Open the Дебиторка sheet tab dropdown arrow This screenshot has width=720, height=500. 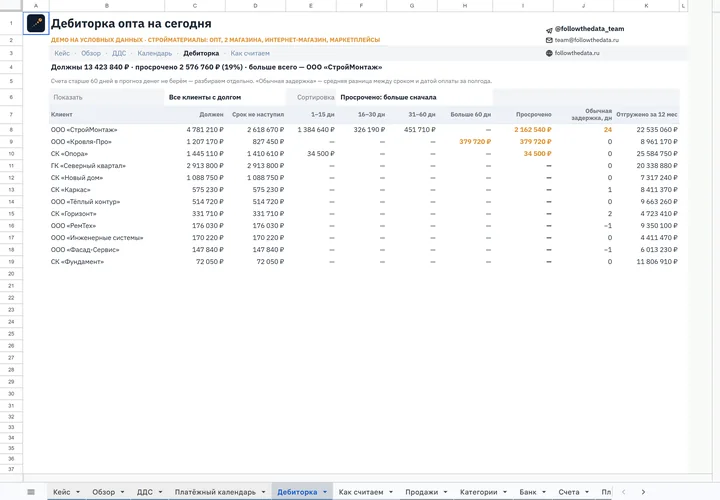(x=325, y=492)
